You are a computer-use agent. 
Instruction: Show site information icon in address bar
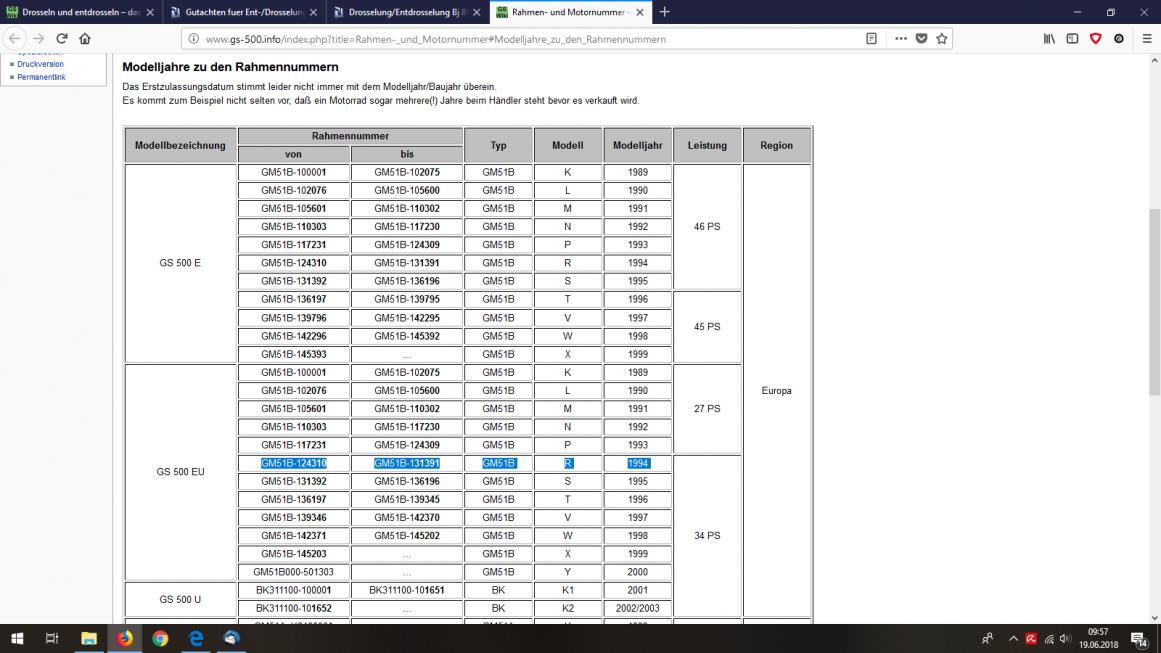(193, 39)
